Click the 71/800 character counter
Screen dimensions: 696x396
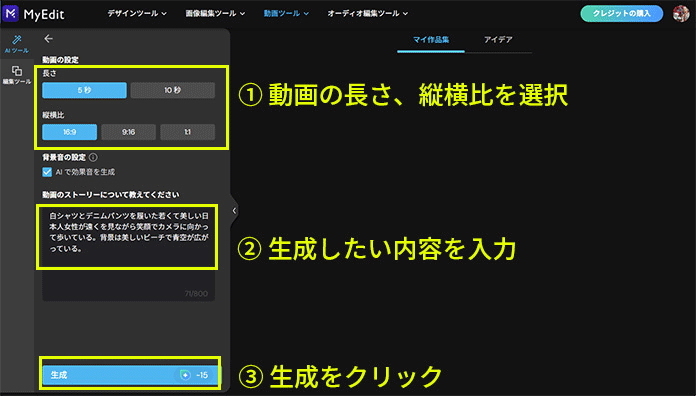coord(196,293)
